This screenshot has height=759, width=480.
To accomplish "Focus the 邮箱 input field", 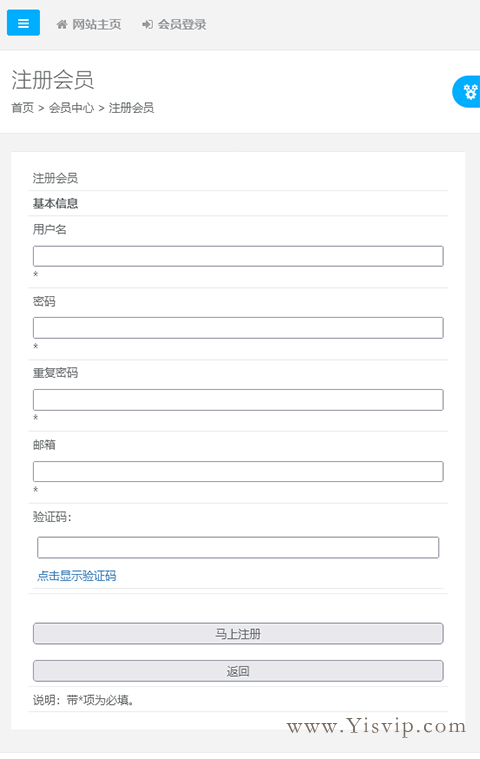I will point(238,471).
